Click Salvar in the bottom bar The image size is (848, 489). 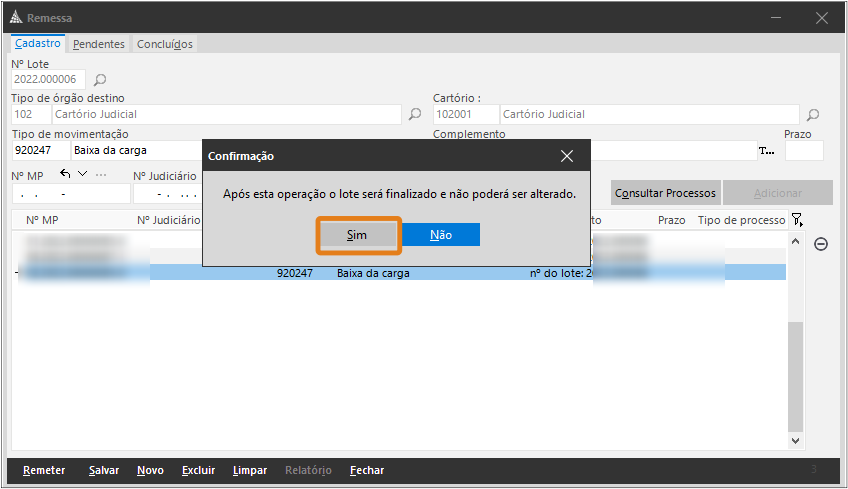[104, 471]
